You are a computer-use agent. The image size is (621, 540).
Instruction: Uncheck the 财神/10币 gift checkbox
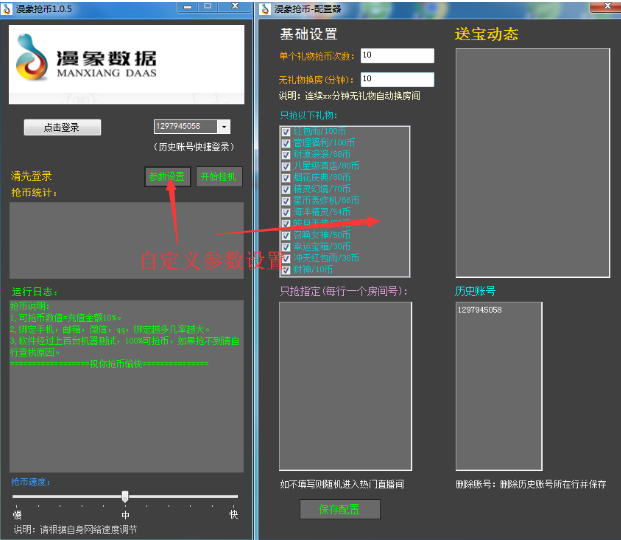coord(286,270)
